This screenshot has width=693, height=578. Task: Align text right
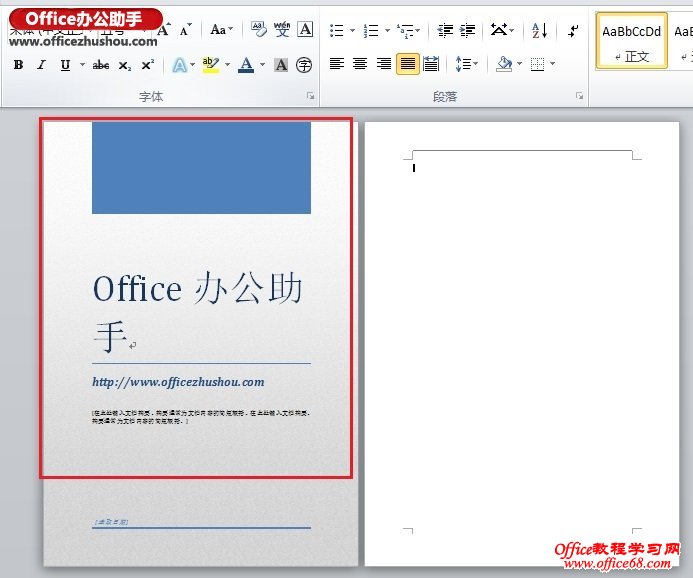point(384,64)
